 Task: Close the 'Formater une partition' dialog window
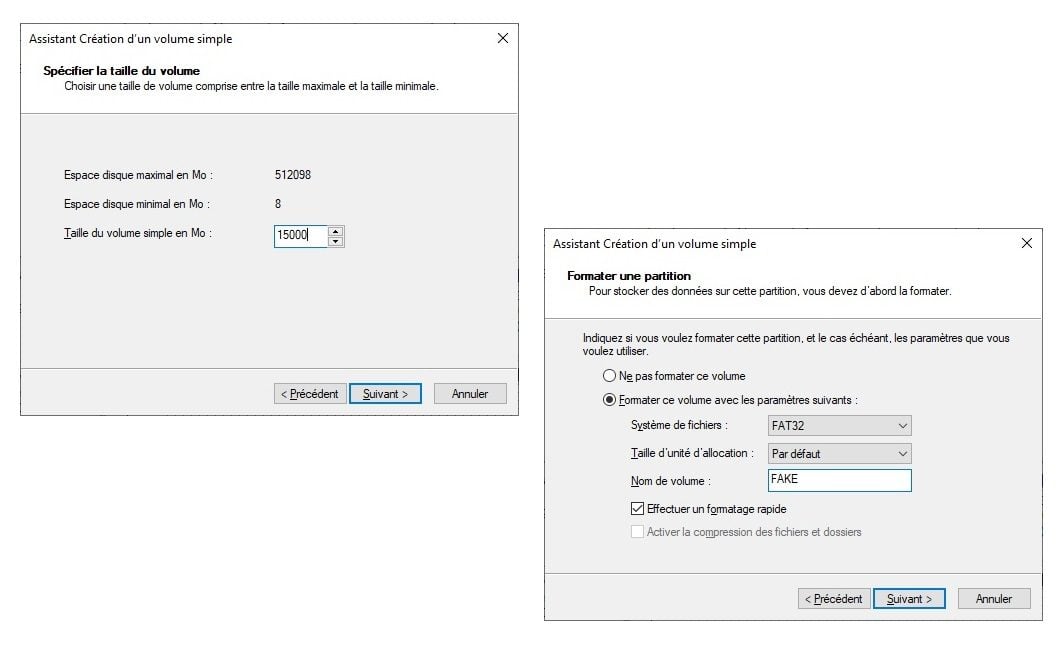click(x=1026, y=244)
